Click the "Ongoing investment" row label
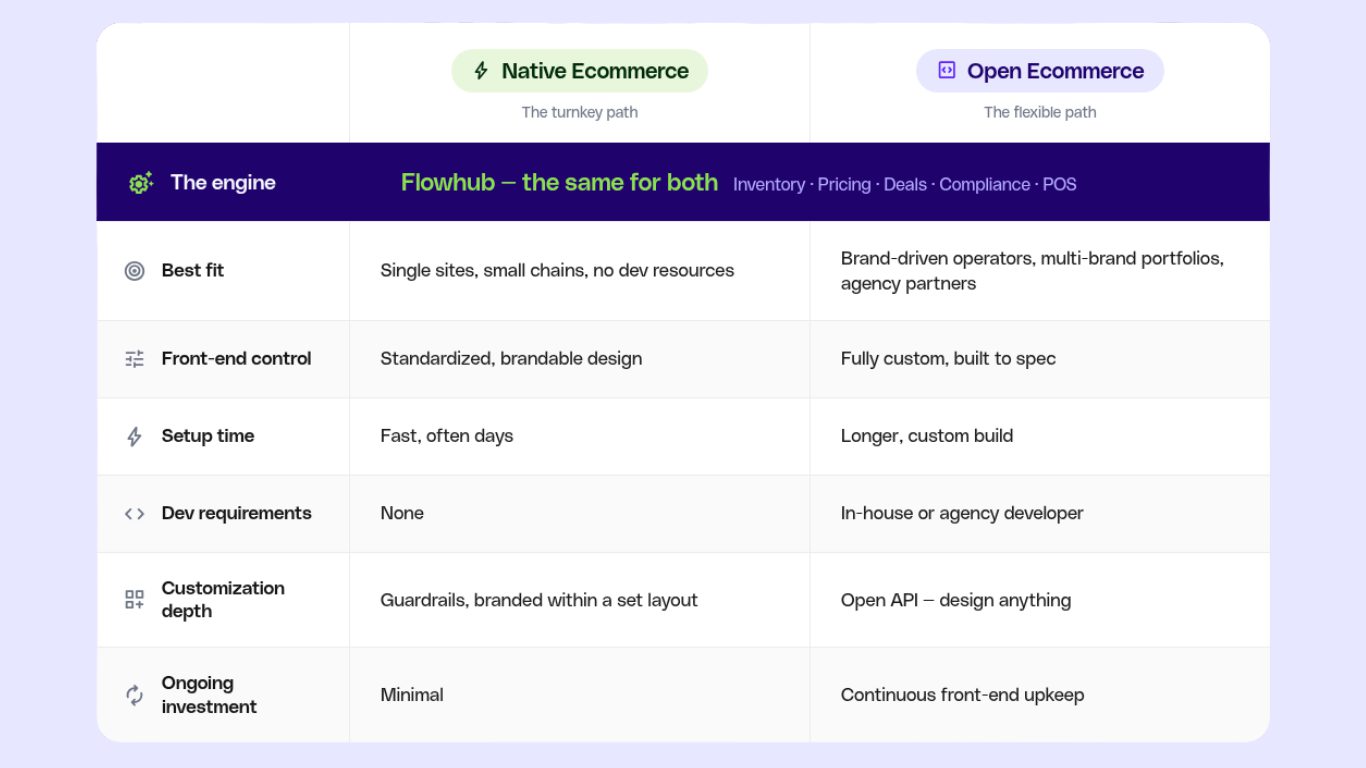The image size is (1366, 768). tap(209, 694)
